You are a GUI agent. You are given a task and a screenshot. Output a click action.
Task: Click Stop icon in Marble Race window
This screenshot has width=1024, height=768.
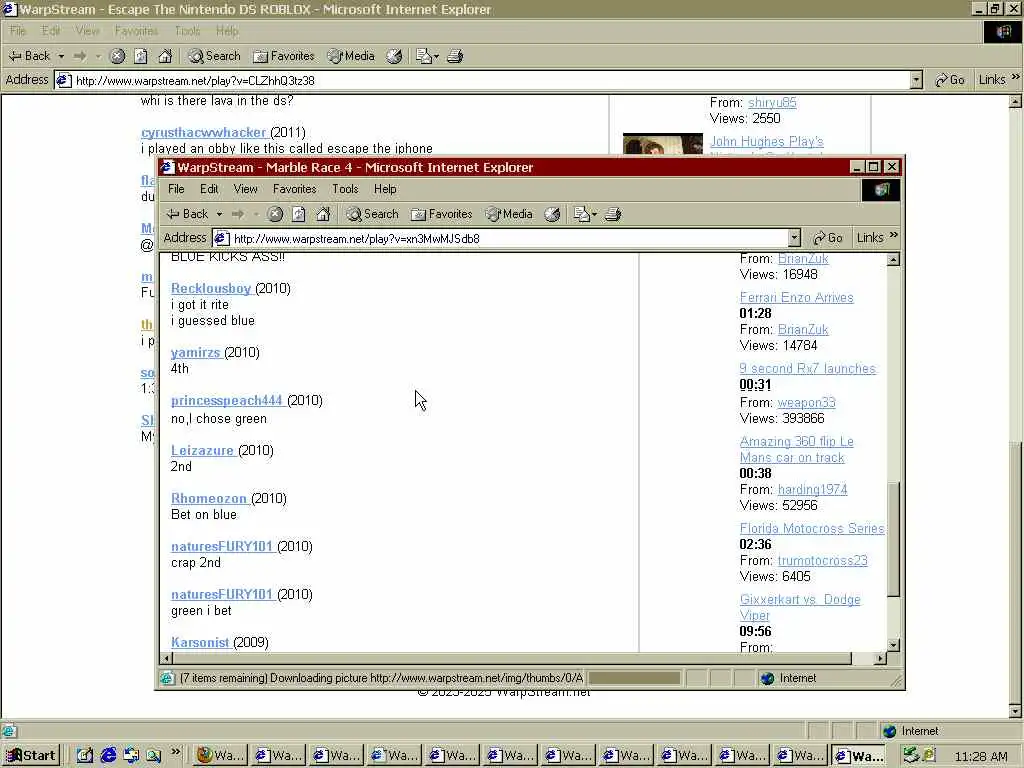275,214
